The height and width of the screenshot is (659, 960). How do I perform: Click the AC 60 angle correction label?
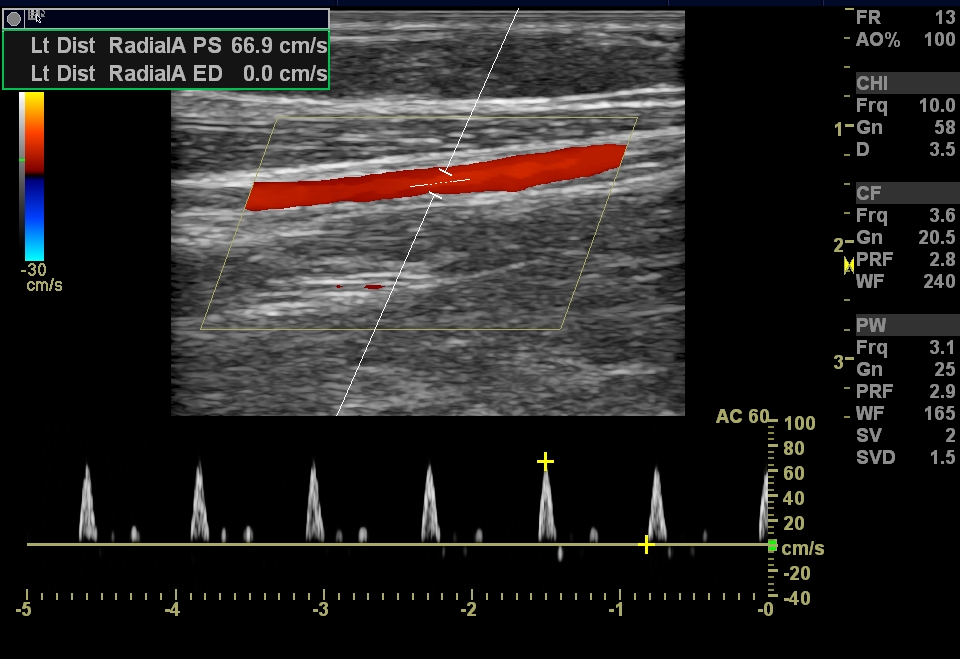point(742,416)
